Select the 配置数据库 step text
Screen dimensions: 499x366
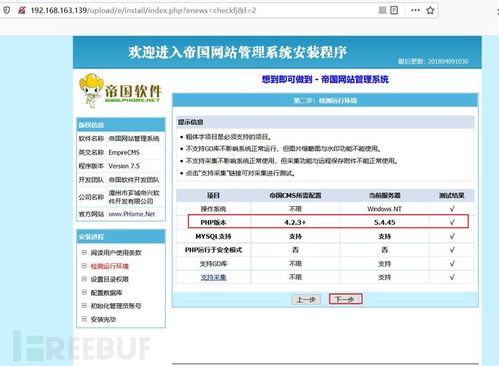click(106, 293)
